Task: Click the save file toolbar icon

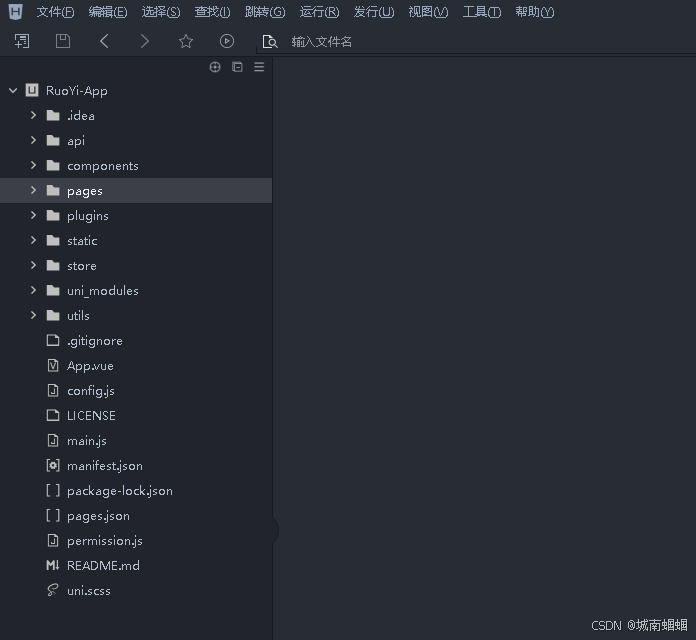Action: [x=63, y=41]
